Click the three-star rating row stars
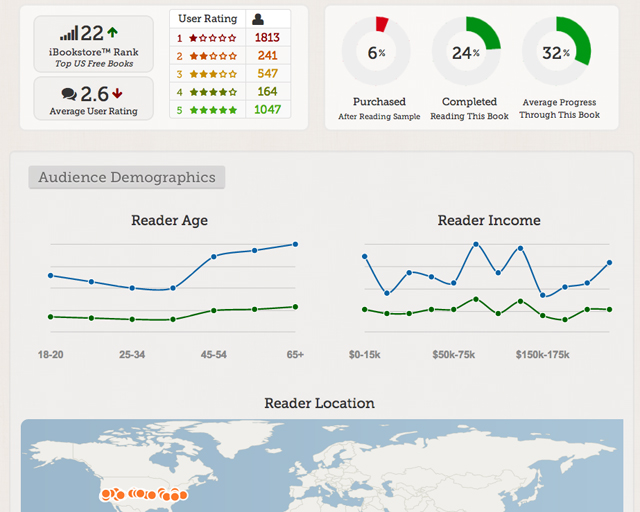This screenshot has width=640, height=512. pos(213,74)
